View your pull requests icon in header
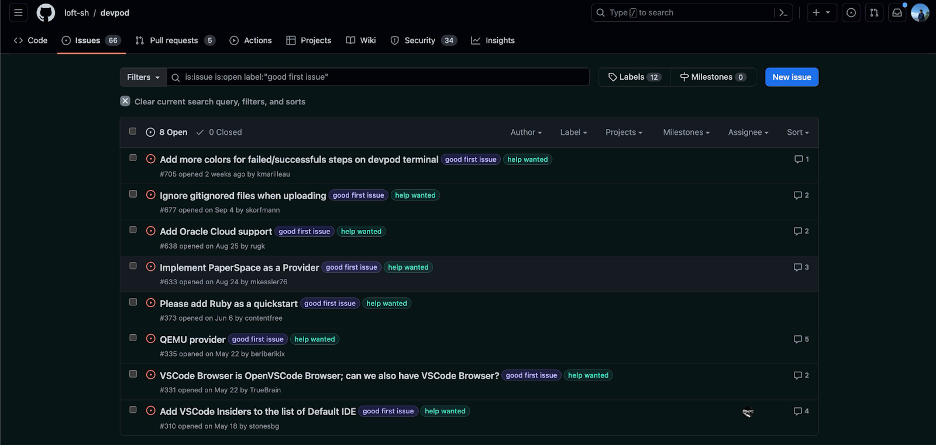The image size is (936, 446). point(874,13)
